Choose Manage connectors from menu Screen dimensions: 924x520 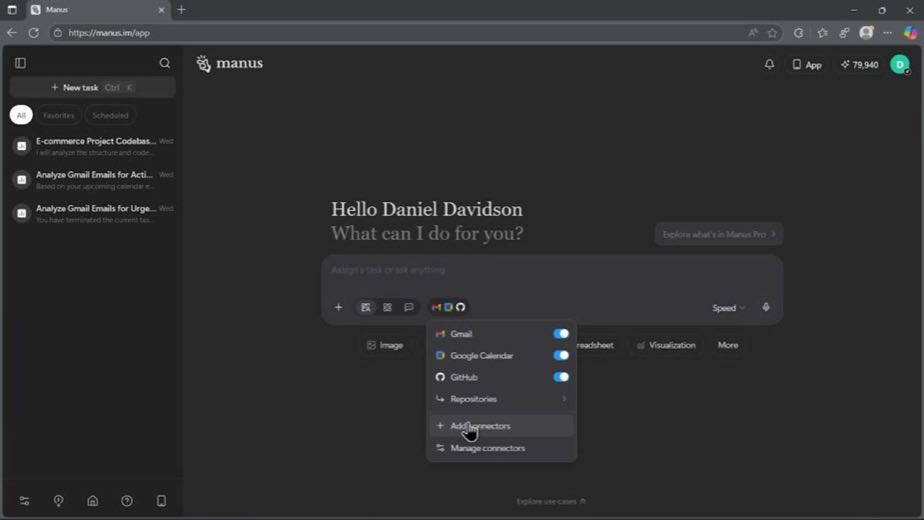[x=501, y=448]
